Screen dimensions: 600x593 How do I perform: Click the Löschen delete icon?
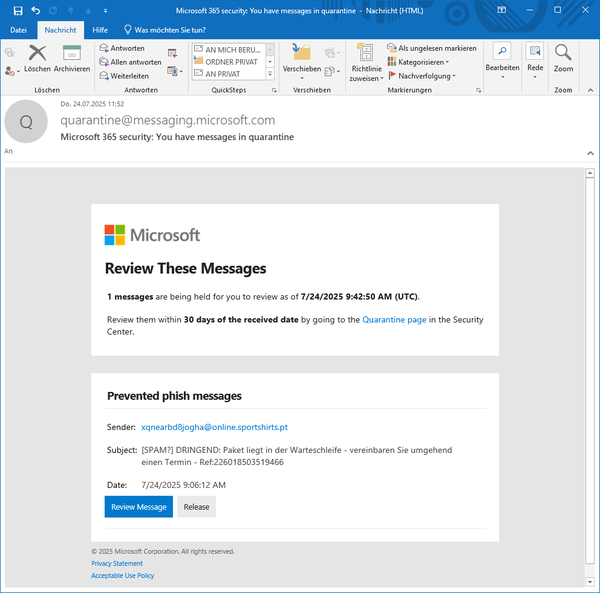38,56
